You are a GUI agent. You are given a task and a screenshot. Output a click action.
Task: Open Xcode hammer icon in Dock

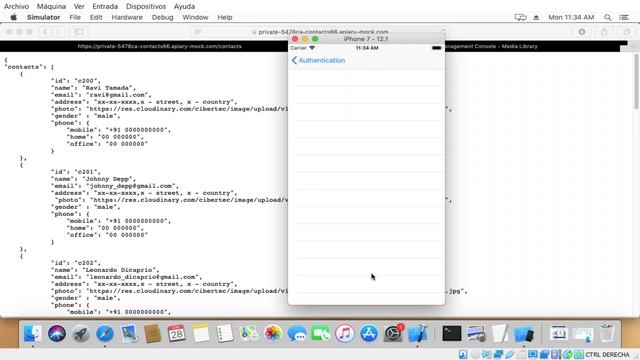(x=417, y=333)
